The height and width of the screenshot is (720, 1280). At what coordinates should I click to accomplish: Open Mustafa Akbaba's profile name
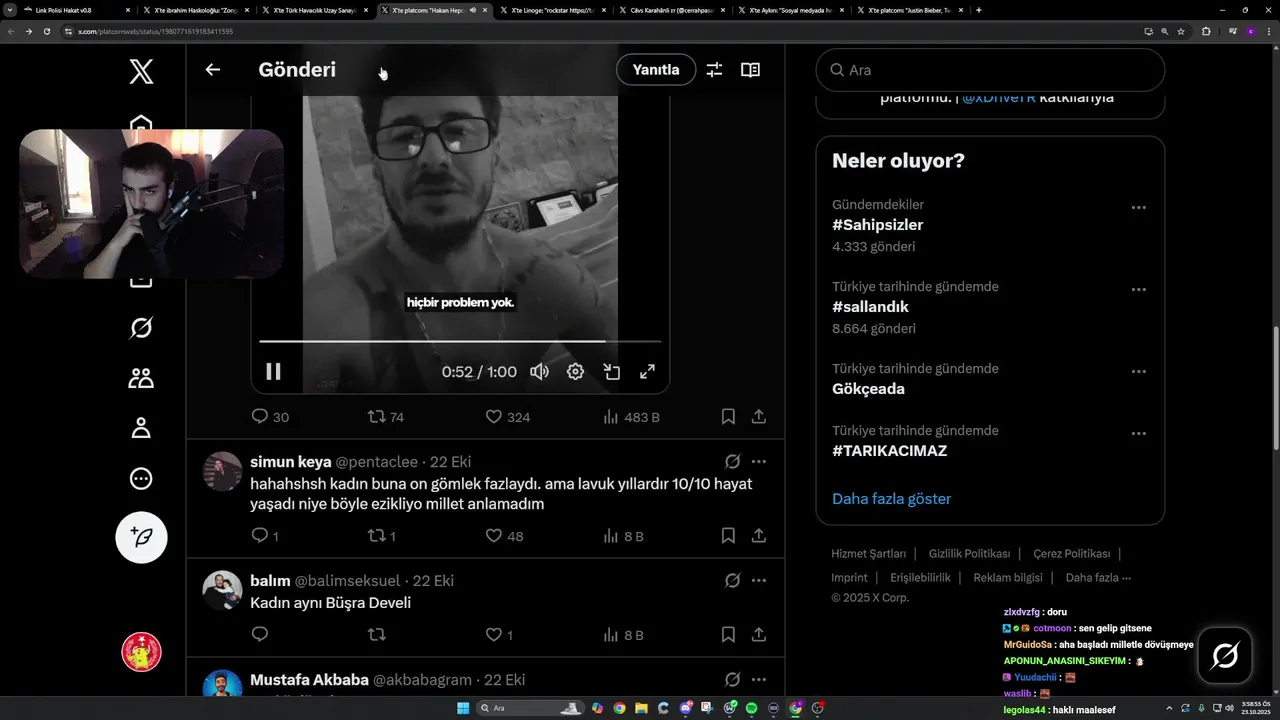coord(309,680)
